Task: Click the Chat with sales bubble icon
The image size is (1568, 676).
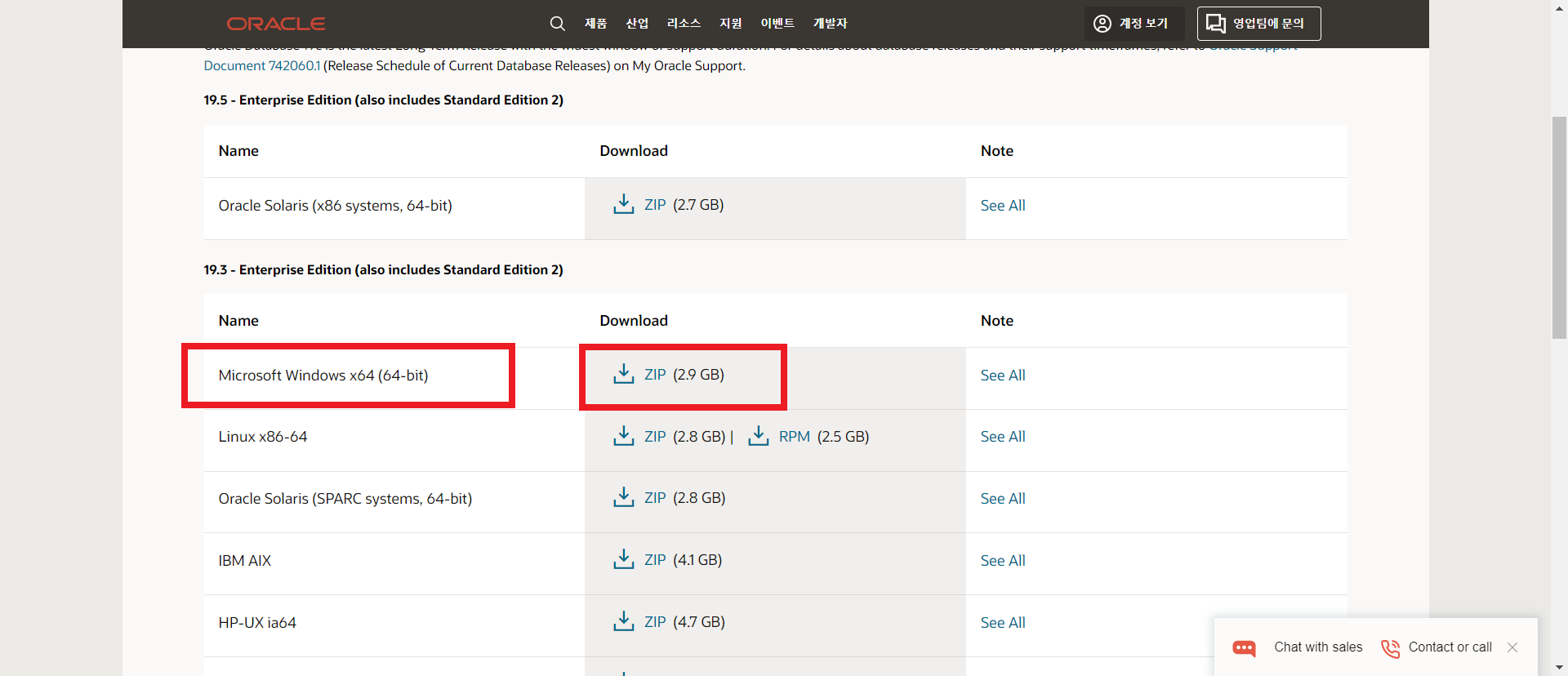Action: coord(1244,648)
